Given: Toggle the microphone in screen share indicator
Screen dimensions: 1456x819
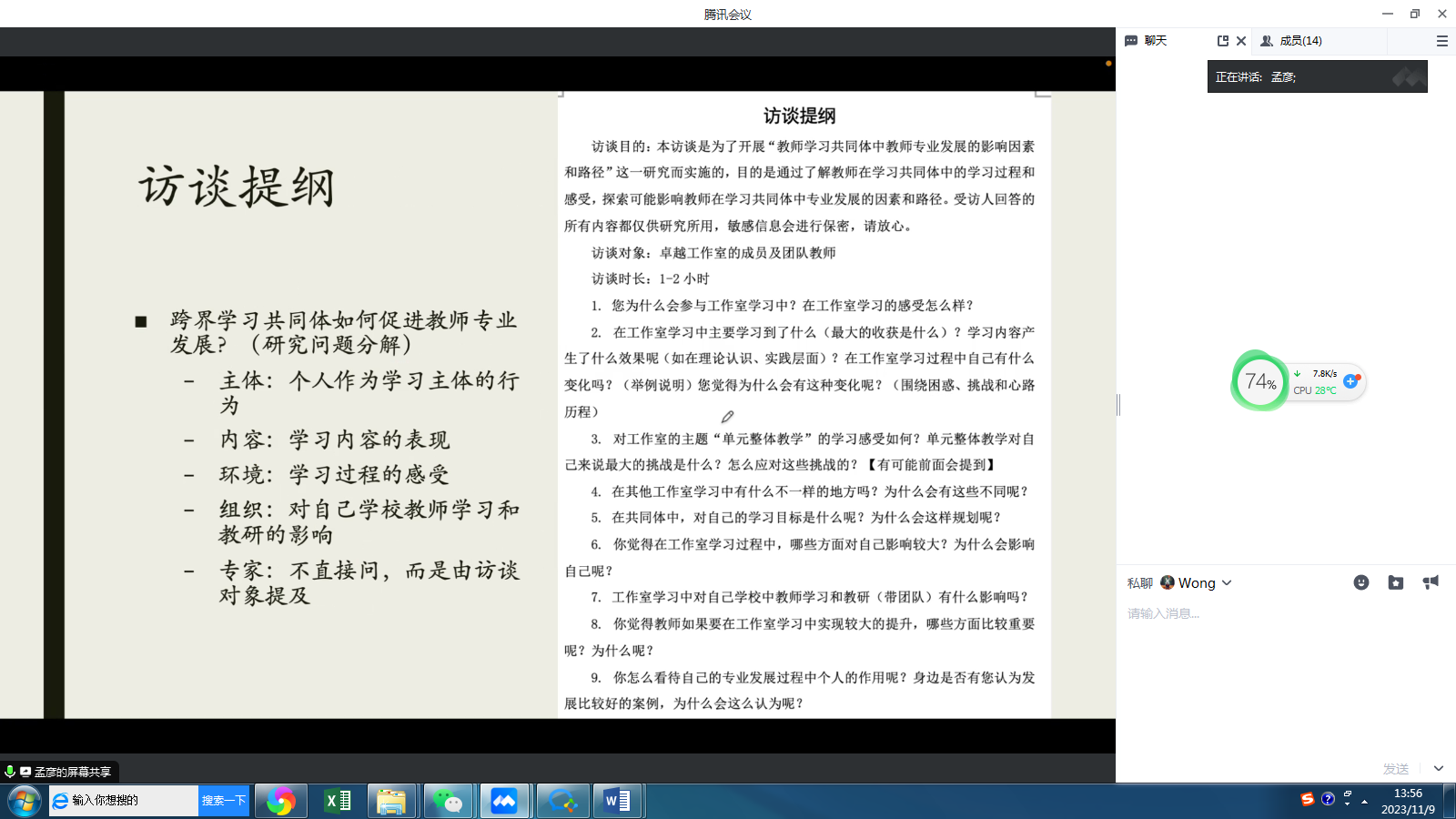Looking at the screenshot, I should click(10, 772).
